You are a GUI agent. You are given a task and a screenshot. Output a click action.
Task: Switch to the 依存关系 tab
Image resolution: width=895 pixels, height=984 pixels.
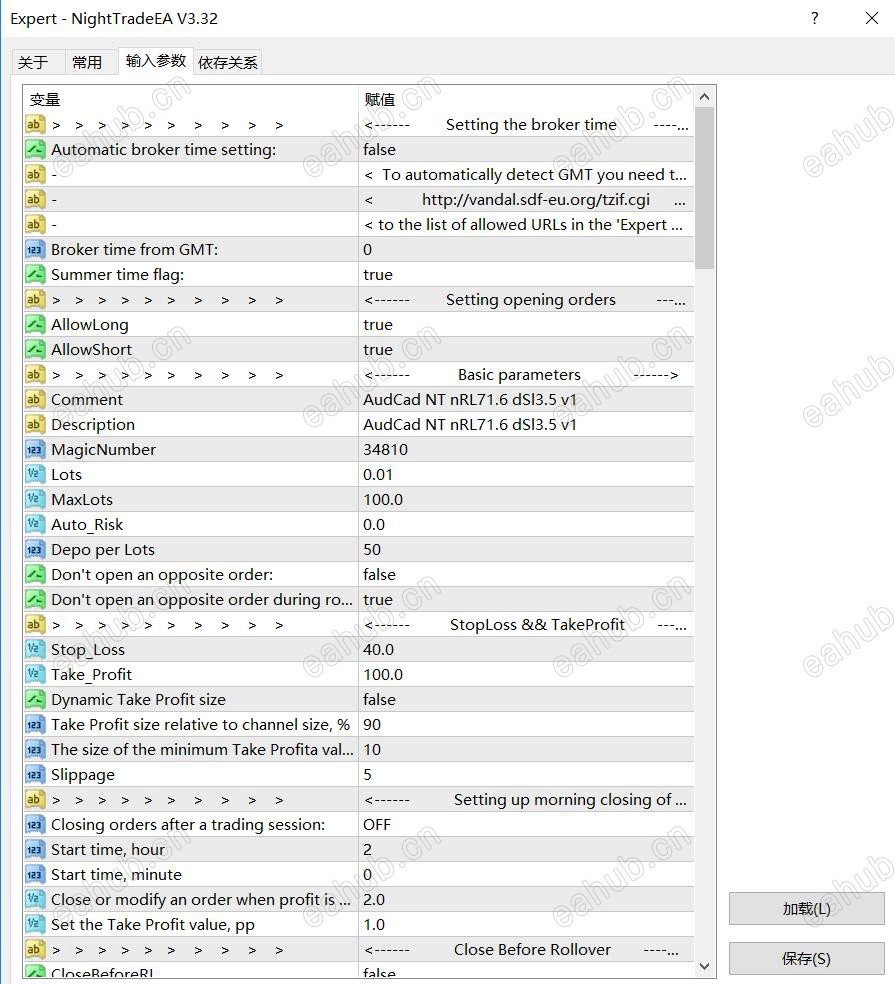pyautogui.click(x=228, y=62)
